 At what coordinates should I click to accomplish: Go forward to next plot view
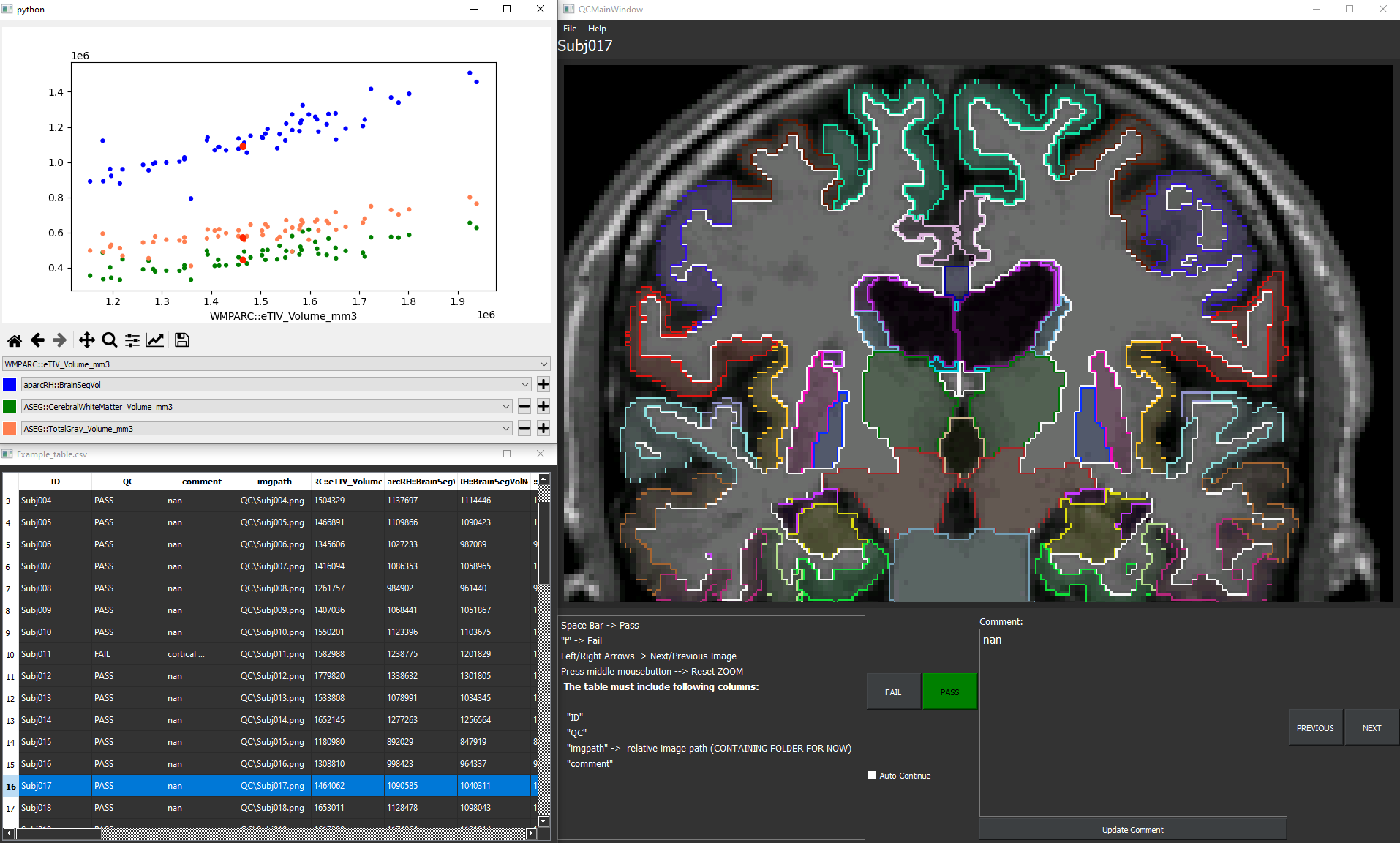tap(60, 340)
